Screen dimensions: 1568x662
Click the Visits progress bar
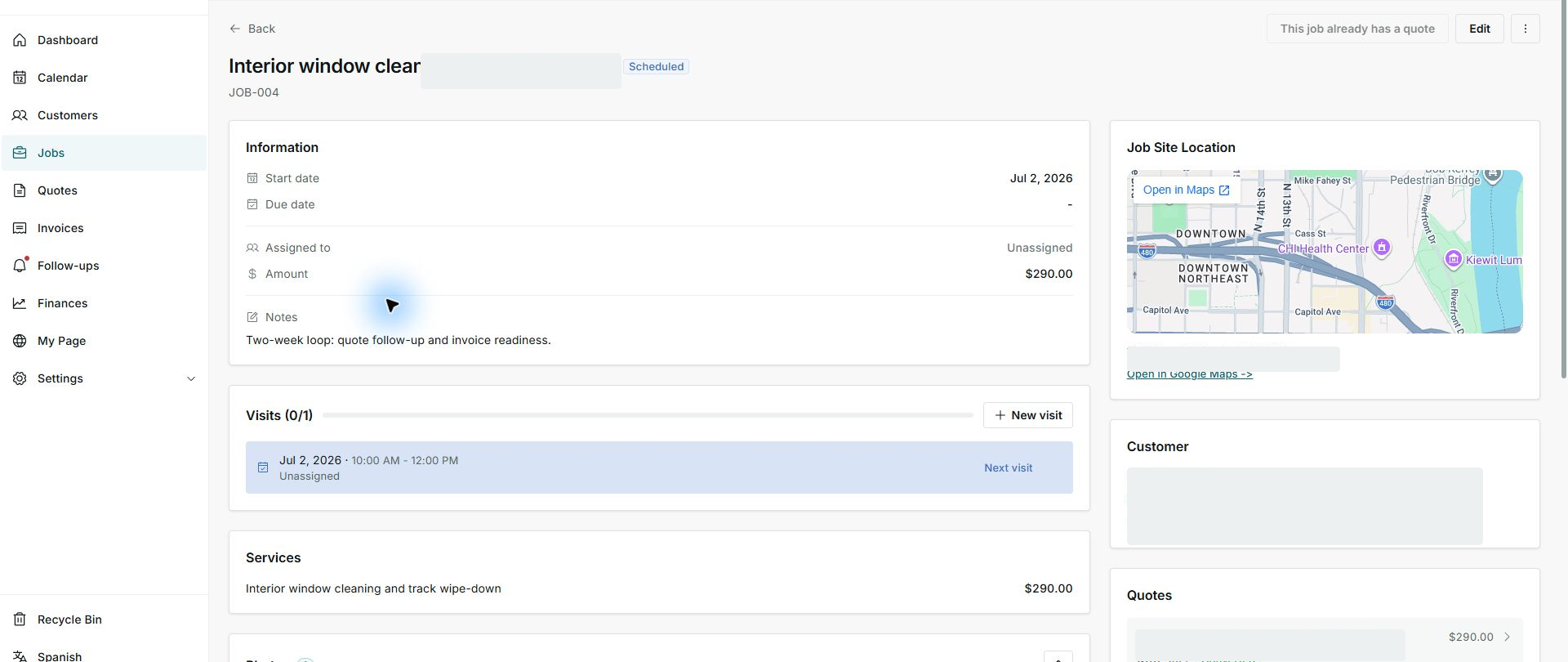(648, 415)
